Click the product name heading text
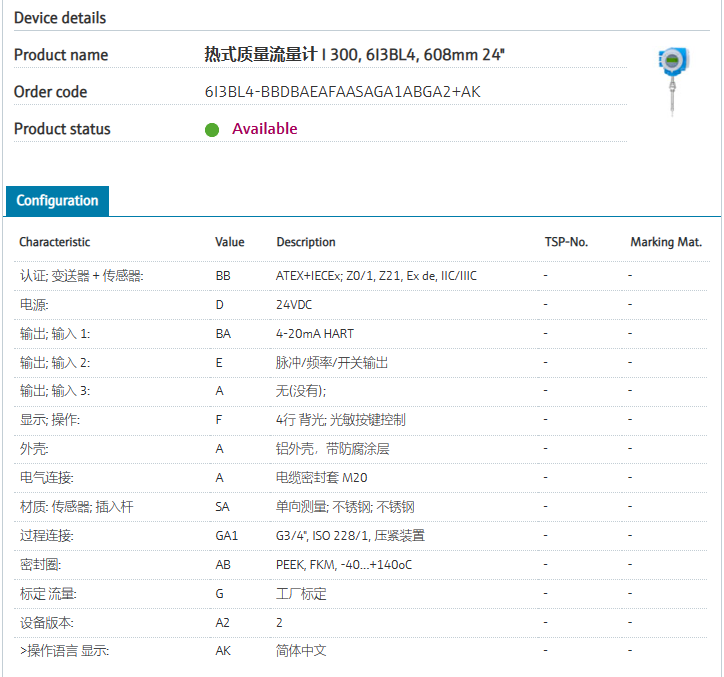The image size is (724, 677). click(354, 54)
